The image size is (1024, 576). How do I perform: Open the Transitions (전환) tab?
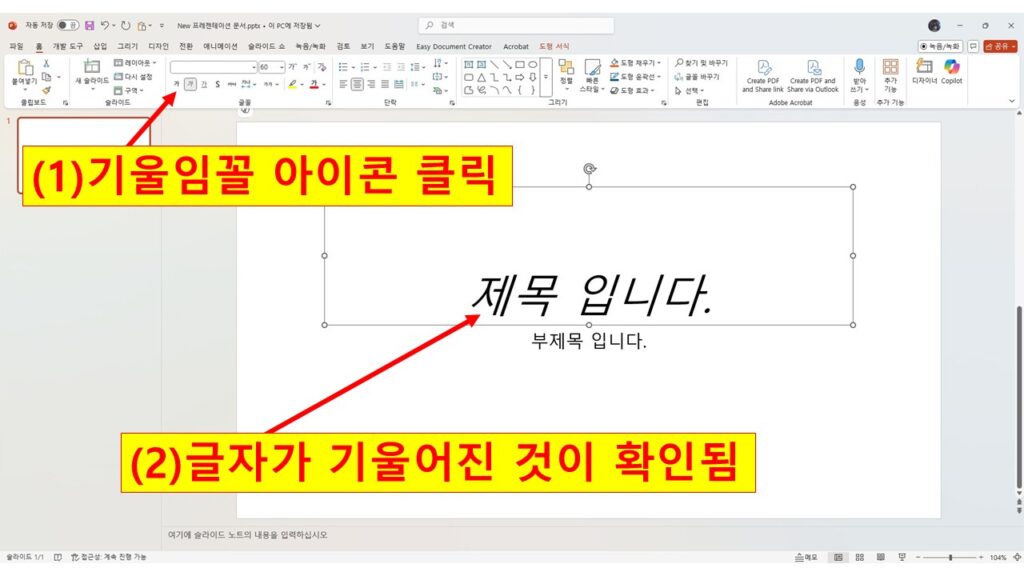pyautogui.click(x=186, y=46)
